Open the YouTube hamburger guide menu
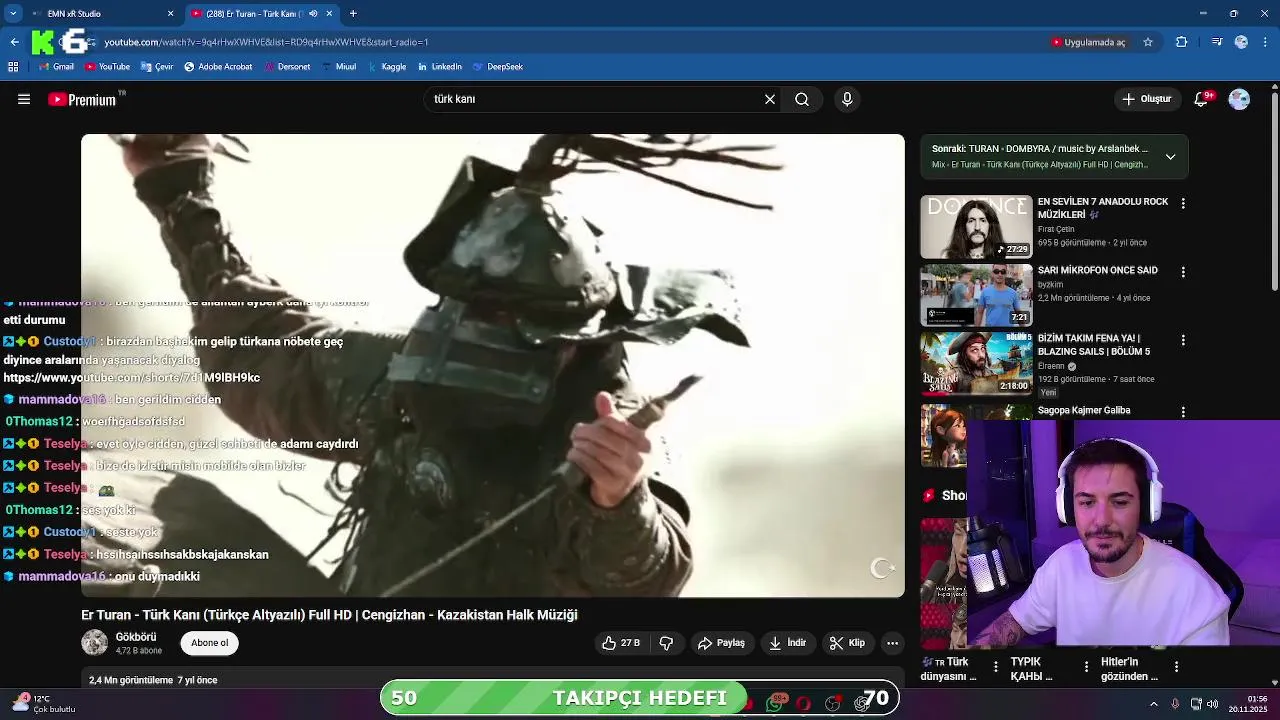Image resolution: width=1280 pixels, height=720 pixels. click(24, 99)
